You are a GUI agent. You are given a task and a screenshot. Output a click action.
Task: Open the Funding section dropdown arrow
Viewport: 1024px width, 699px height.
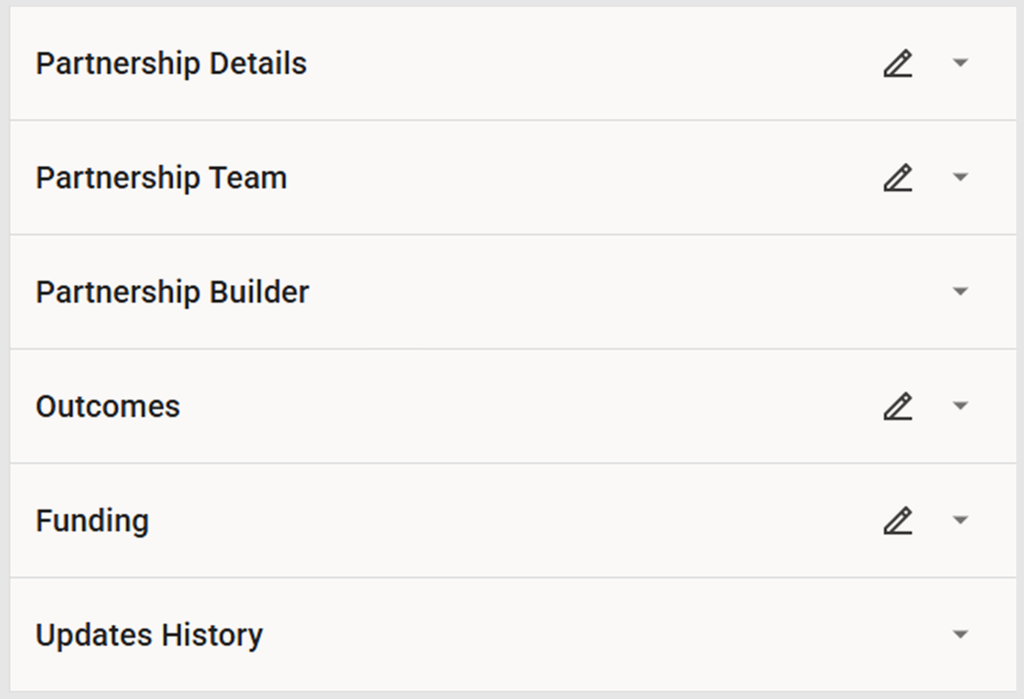(x=960, y=520)
